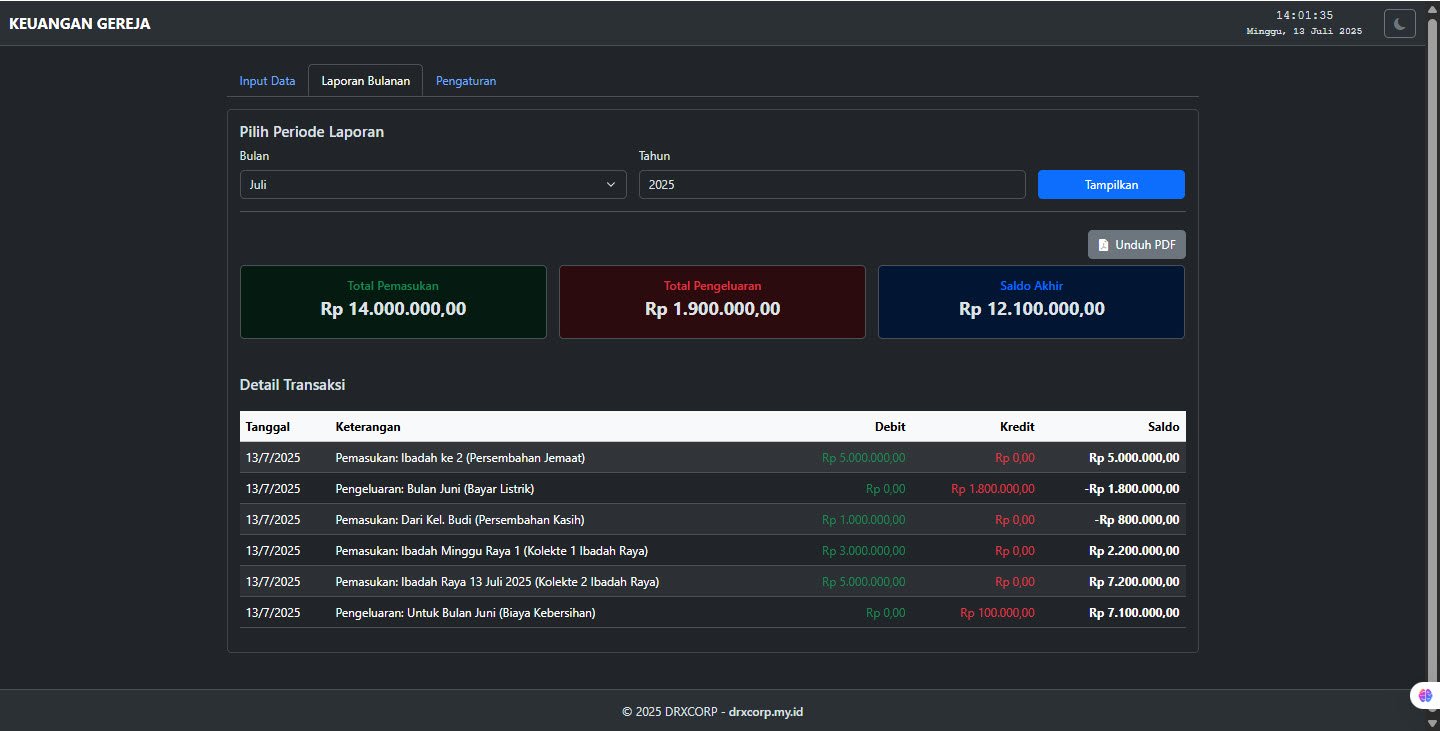The width and height of the screenshot is (1440, 731).
Task: Click the -Rp 800.000,00 saldo value
Action: (1138, 520)
